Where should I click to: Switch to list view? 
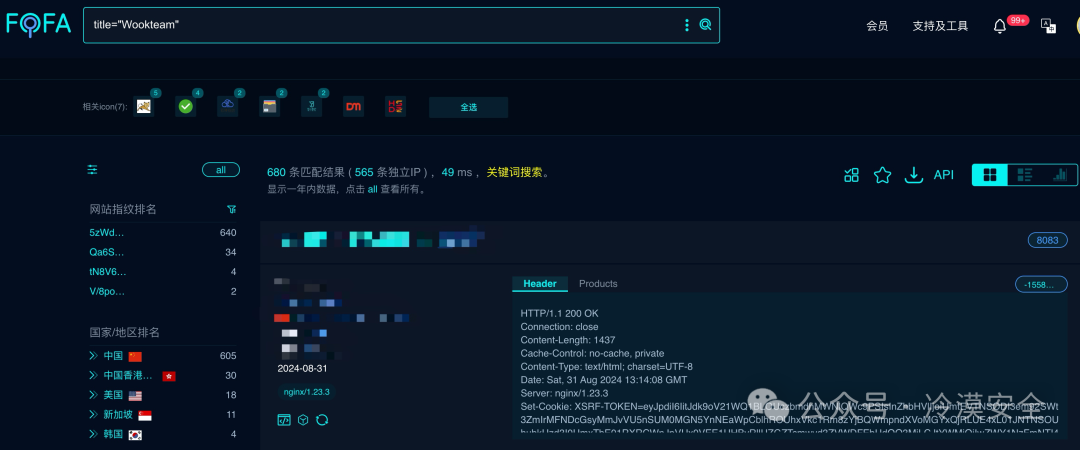point(1025,175)
